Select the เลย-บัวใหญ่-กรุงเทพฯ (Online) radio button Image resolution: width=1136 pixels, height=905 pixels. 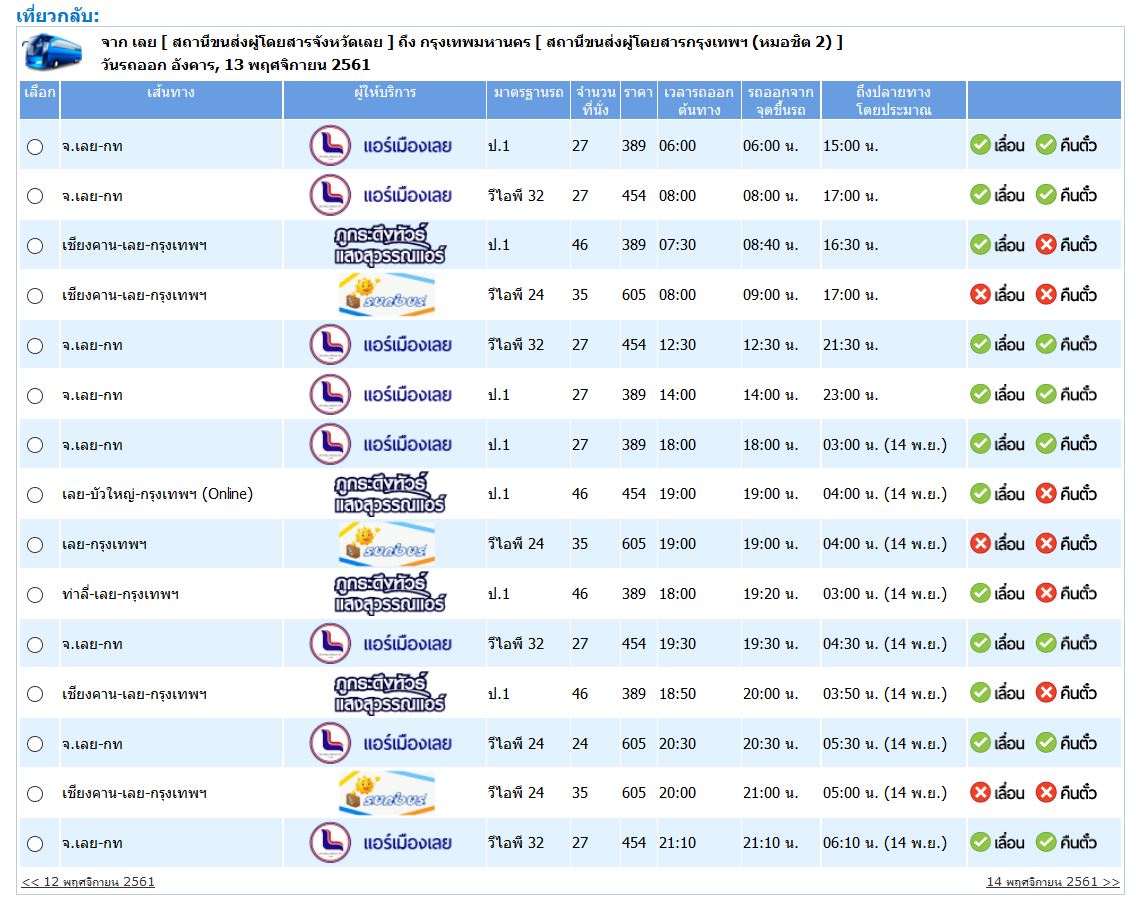pyautogui.click(x=35, y=494)
